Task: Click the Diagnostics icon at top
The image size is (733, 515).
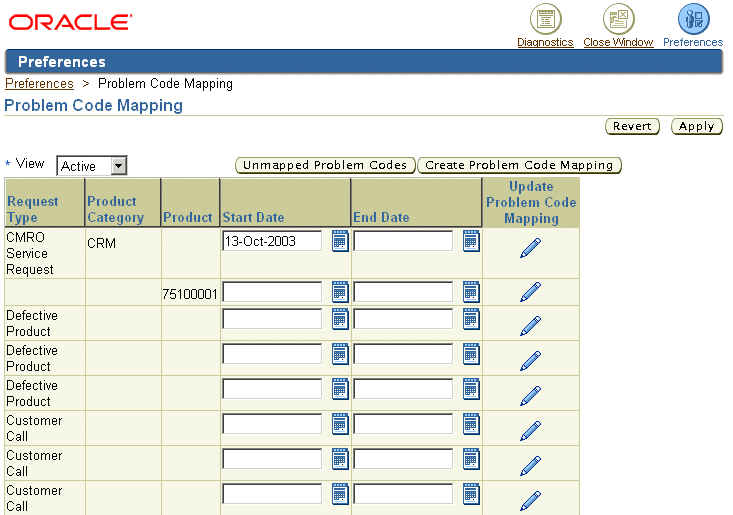Action: pos(546,19)
